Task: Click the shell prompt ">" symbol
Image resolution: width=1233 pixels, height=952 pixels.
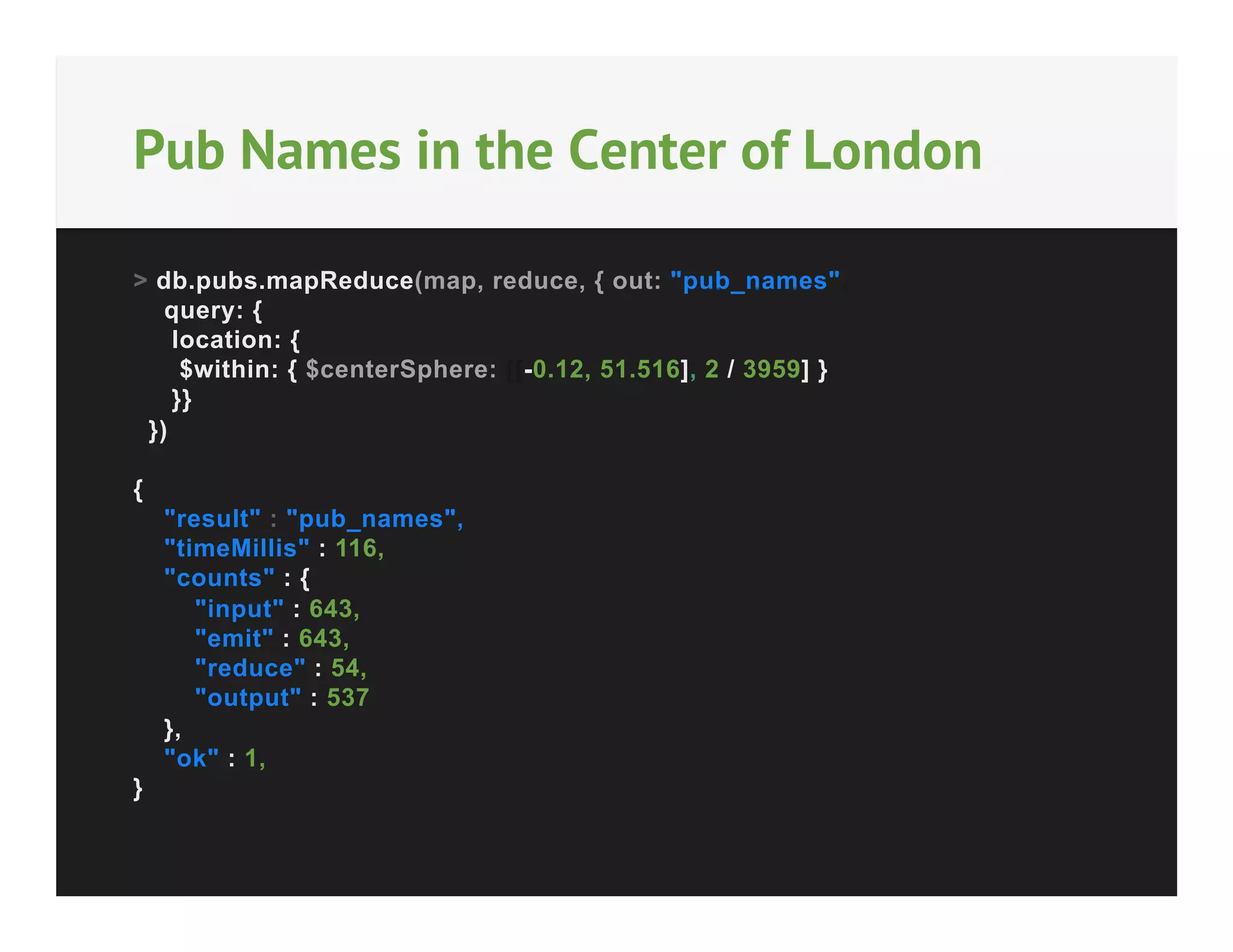Action: 140,280
